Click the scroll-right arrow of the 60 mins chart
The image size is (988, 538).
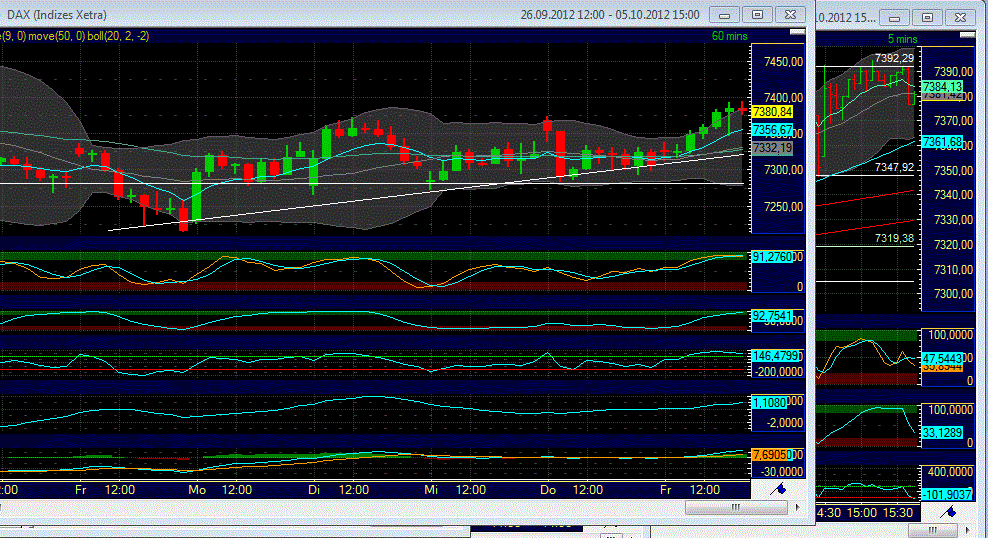click(798, 507)
